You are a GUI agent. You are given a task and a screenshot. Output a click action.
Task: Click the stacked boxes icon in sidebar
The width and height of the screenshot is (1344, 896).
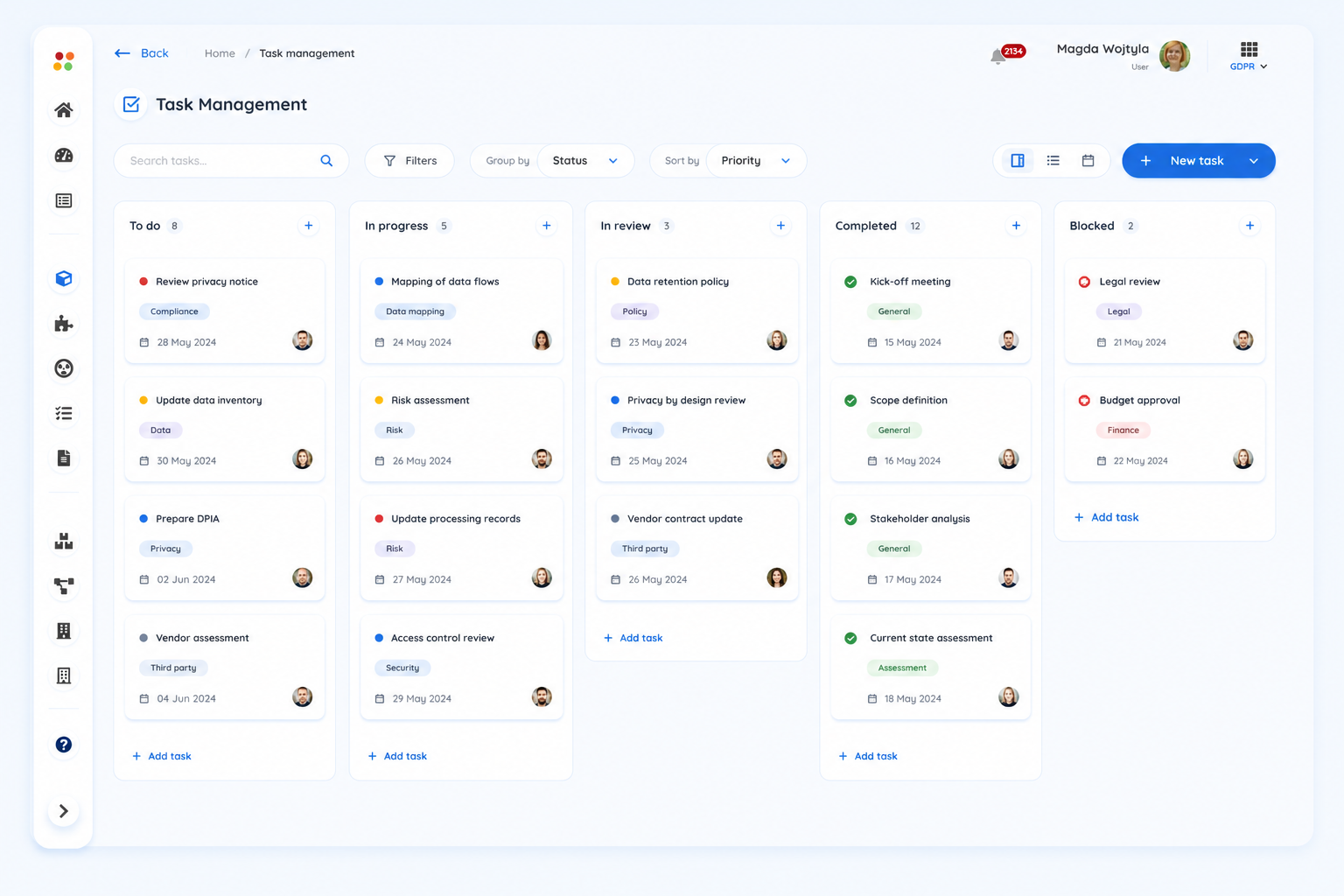coord(64,542)
